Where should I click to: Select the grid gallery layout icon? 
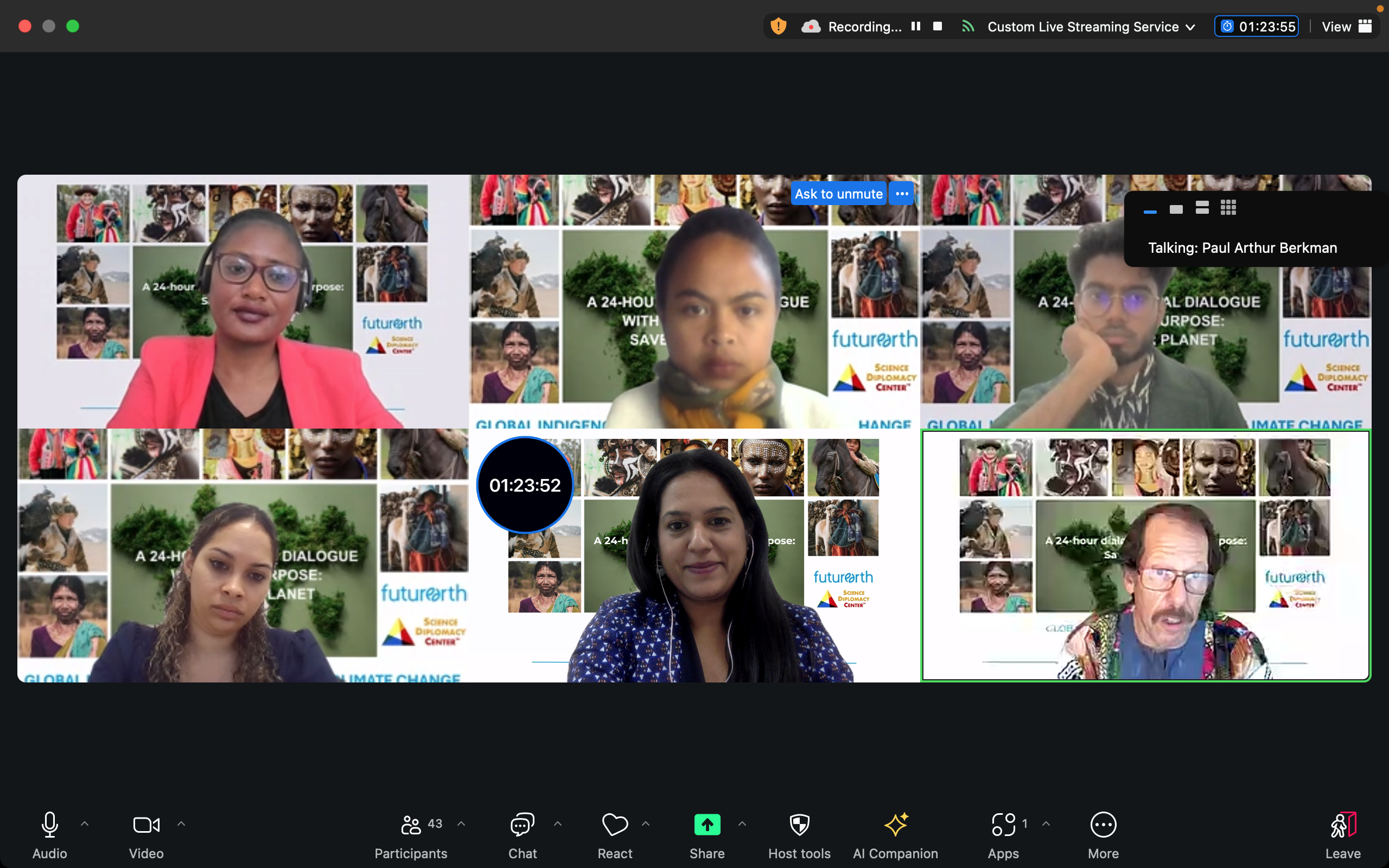(x=1228, y=208)
